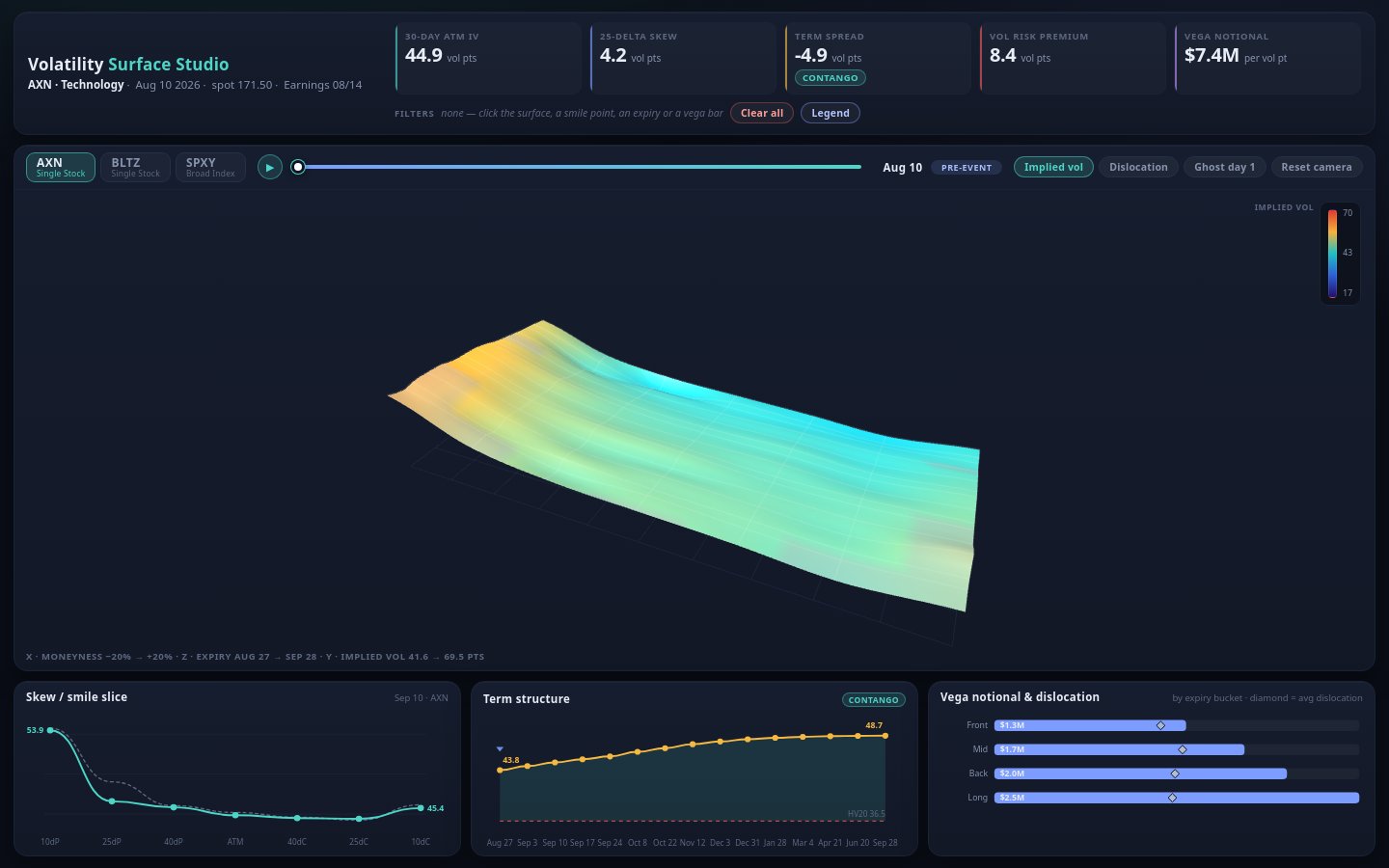Click the dislocation diamond on the Back bar
The image size is (1389, 868).
tap(1175, 773)
